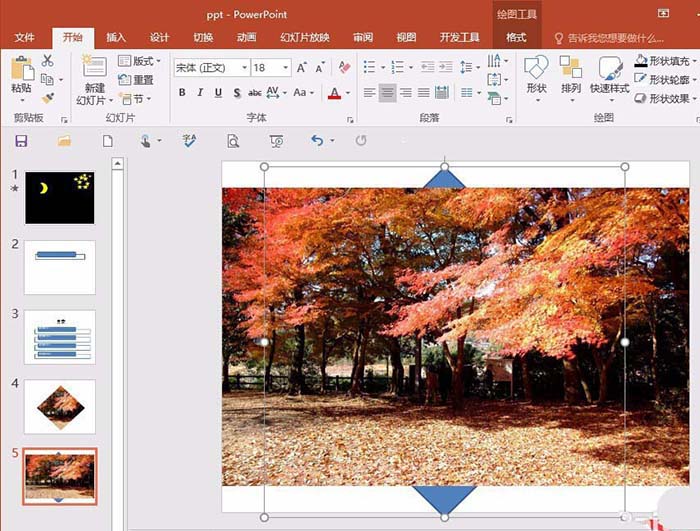Open the font name dropdown 宋体 (正文)
The image size is (700, 531).
coord(211,68)
